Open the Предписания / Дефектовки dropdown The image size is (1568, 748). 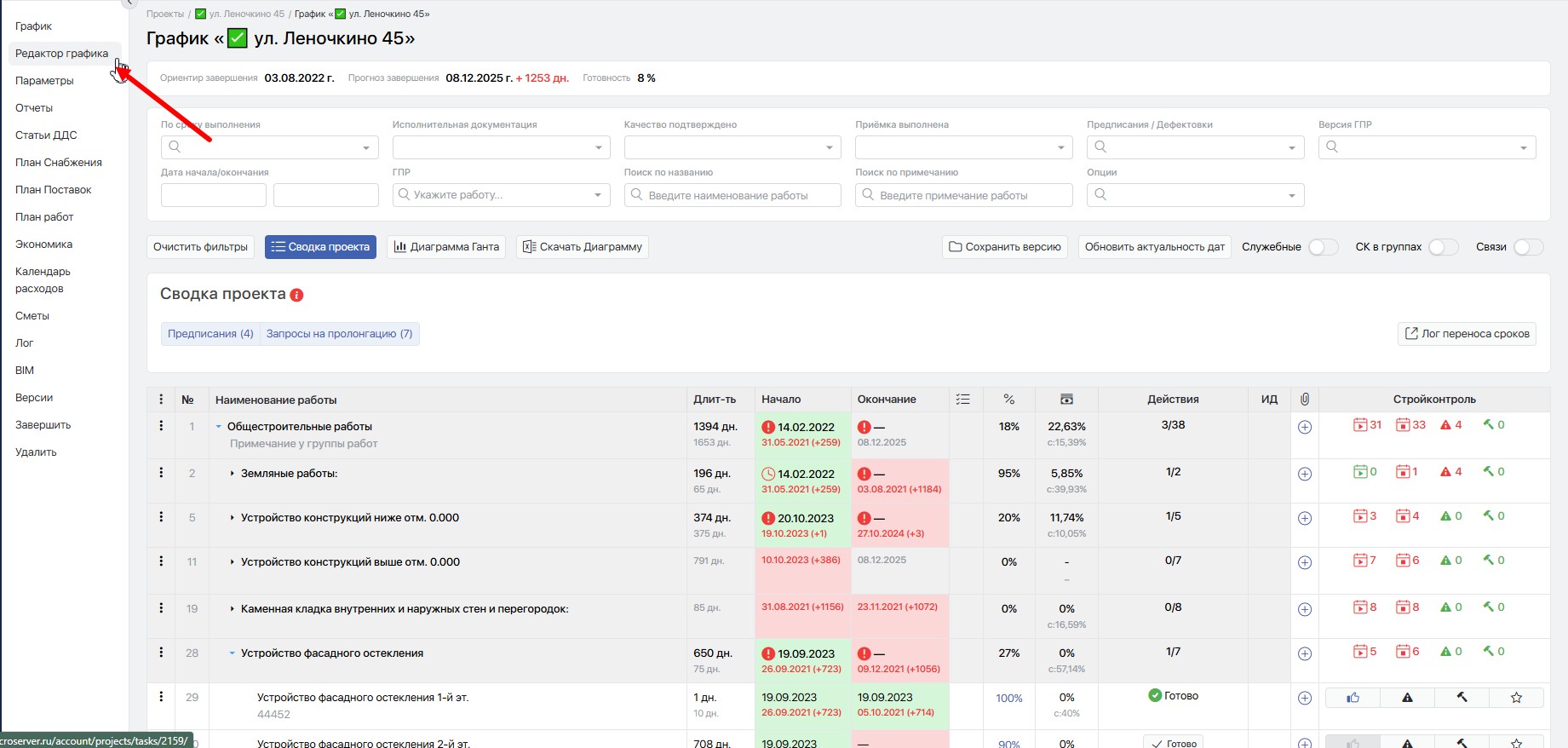pyautogui.click(x=1196, y=147)
